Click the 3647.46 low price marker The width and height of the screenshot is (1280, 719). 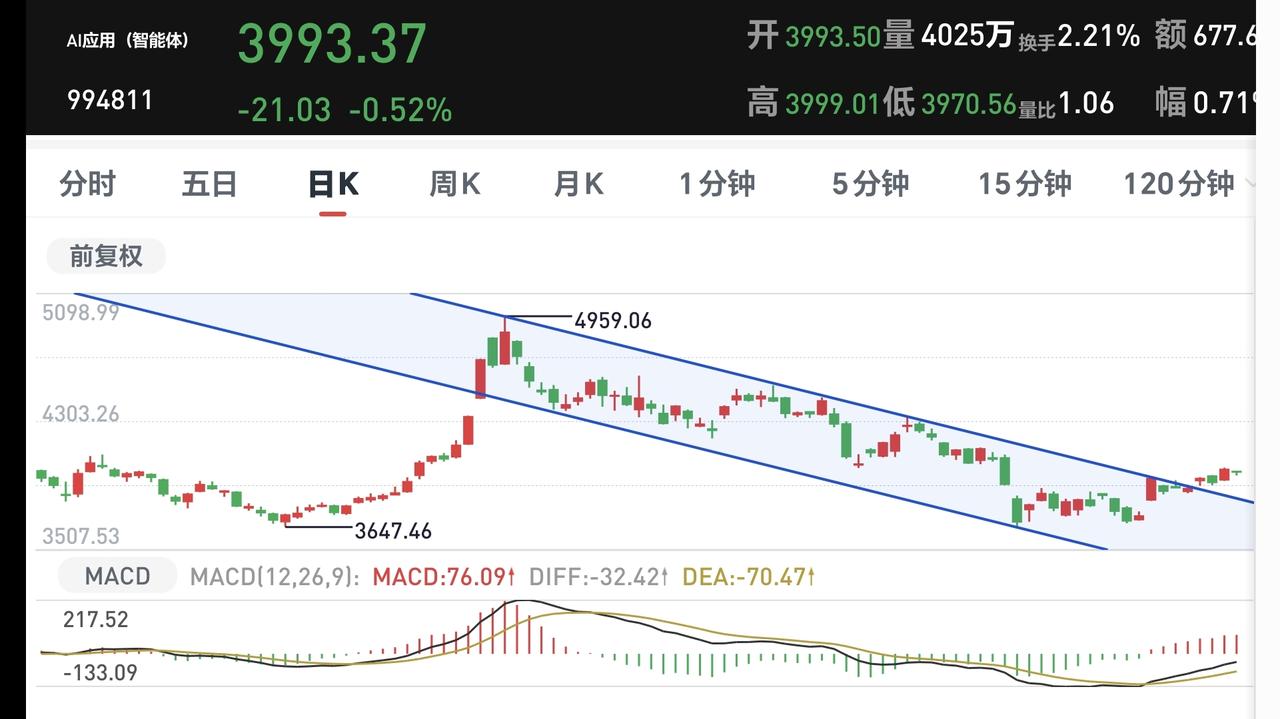pyautogui.click(x=394, y=531)
